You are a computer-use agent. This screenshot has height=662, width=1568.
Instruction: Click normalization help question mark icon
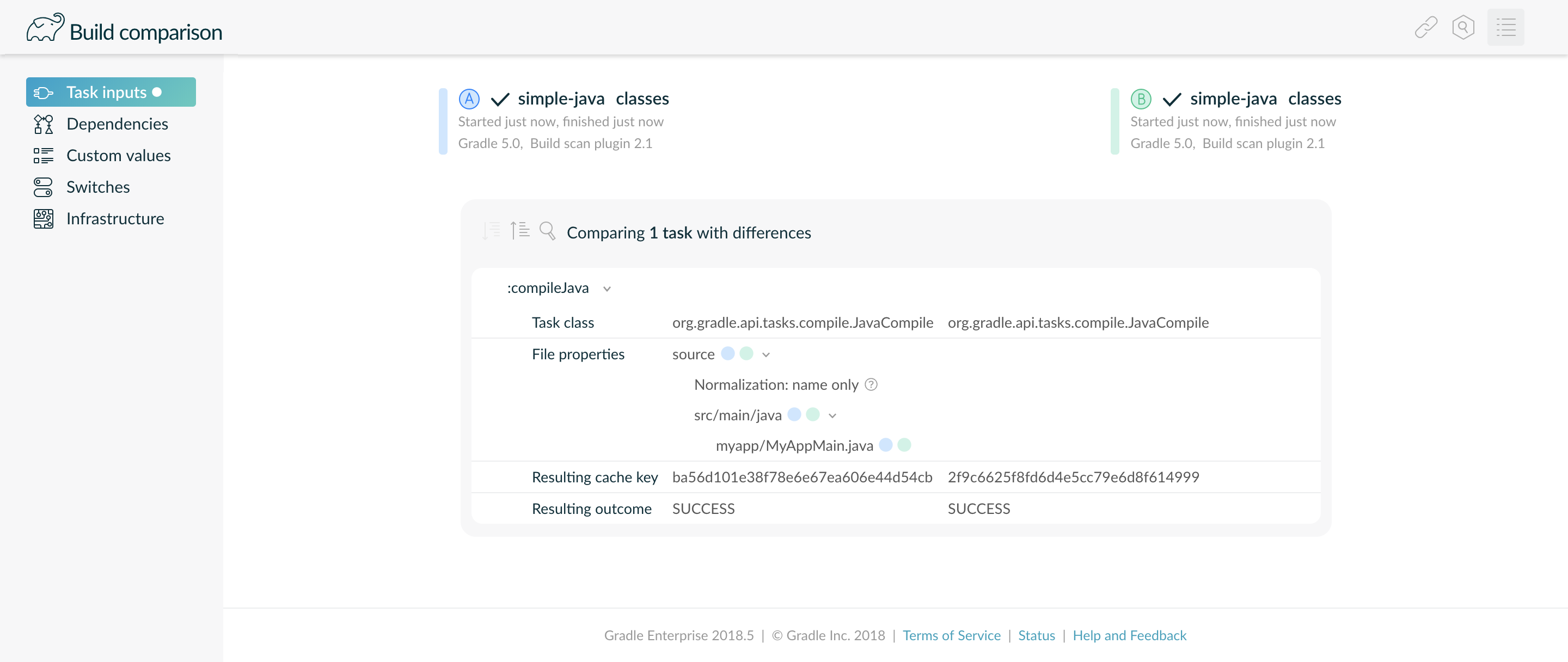coord(871,384)
